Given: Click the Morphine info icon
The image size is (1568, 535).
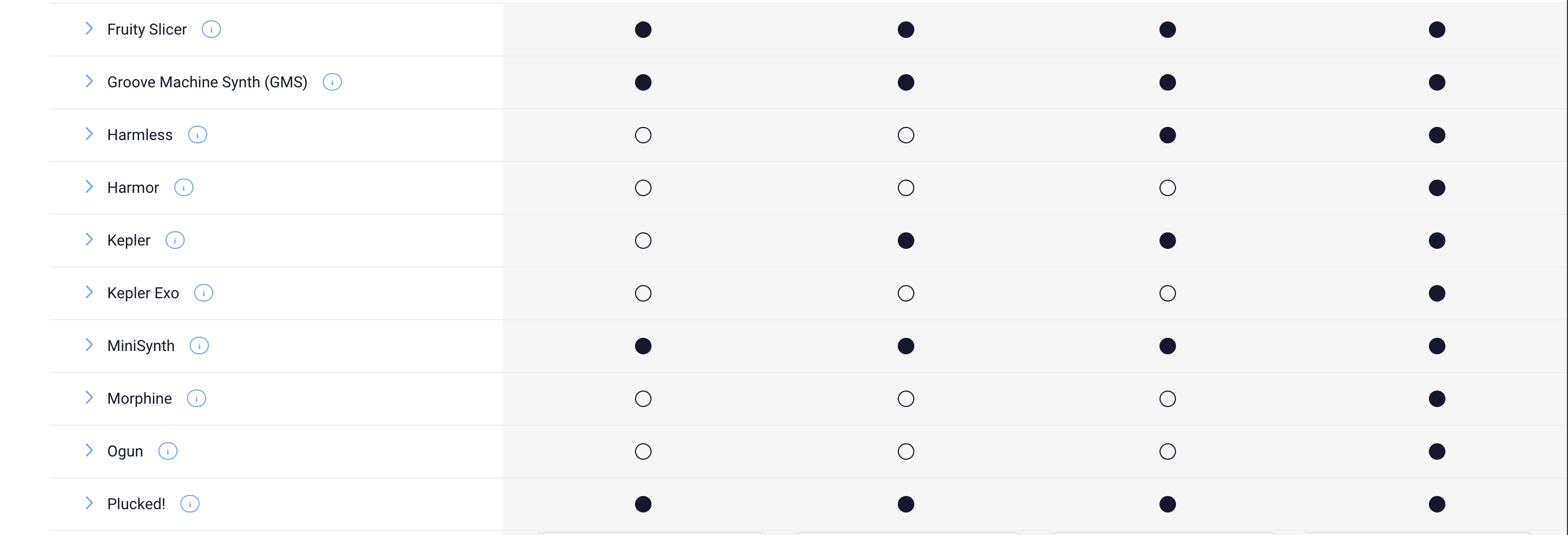Looking at the screenshot, I should [x=196, y=398].
